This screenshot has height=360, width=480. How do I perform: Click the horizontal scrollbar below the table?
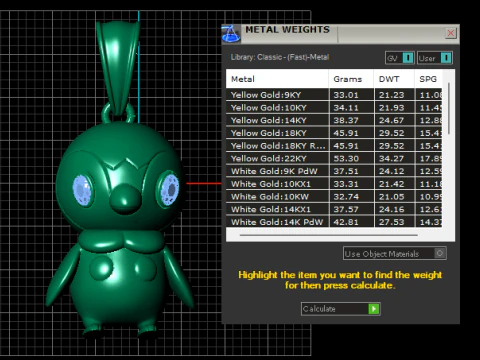[x=328, y=235]
